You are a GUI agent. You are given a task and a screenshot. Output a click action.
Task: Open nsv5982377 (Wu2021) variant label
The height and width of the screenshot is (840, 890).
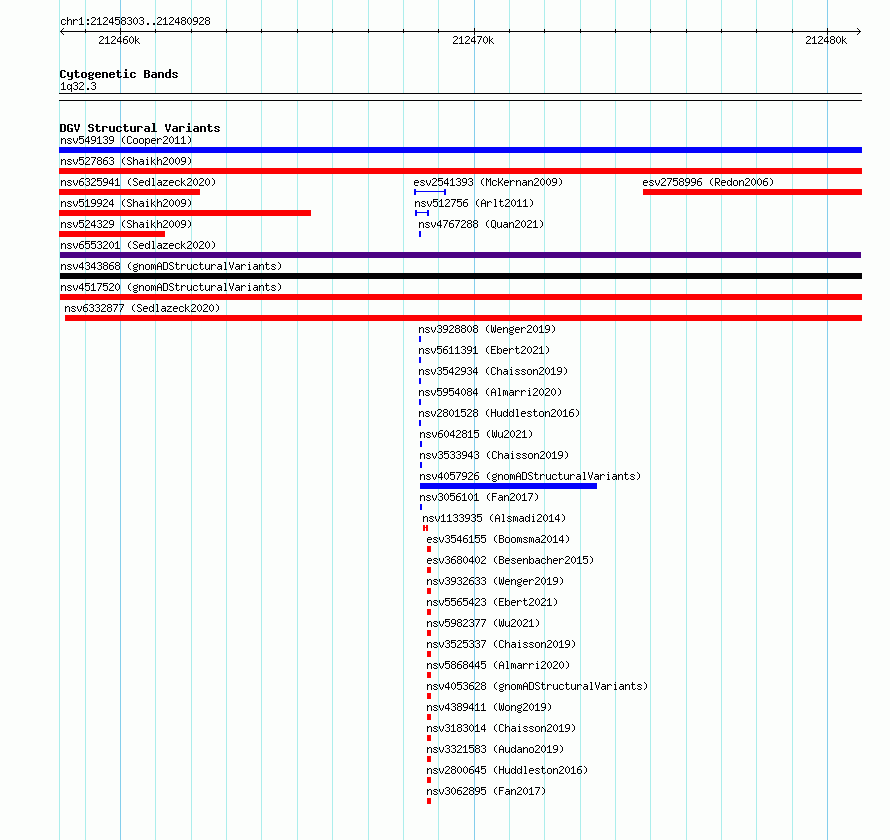click(x=483, y=623)
